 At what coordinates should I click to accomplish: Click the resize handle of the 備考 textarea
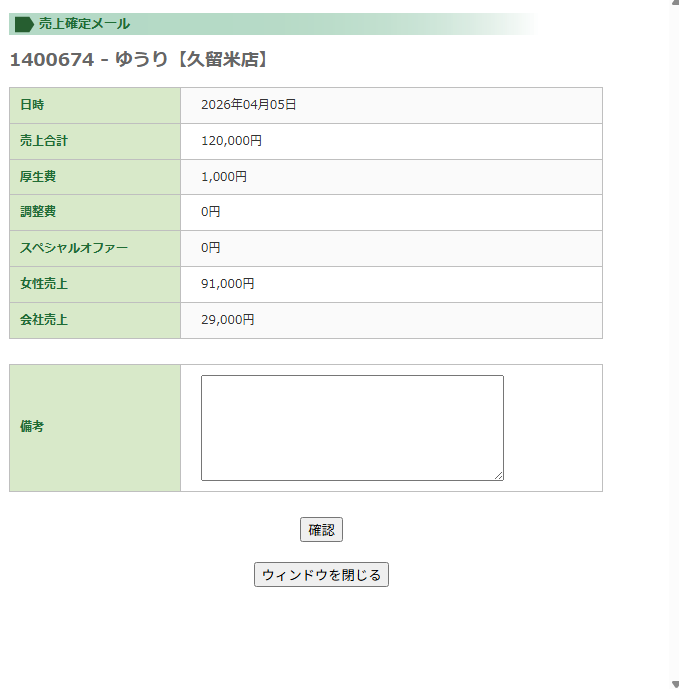point(498,475)
